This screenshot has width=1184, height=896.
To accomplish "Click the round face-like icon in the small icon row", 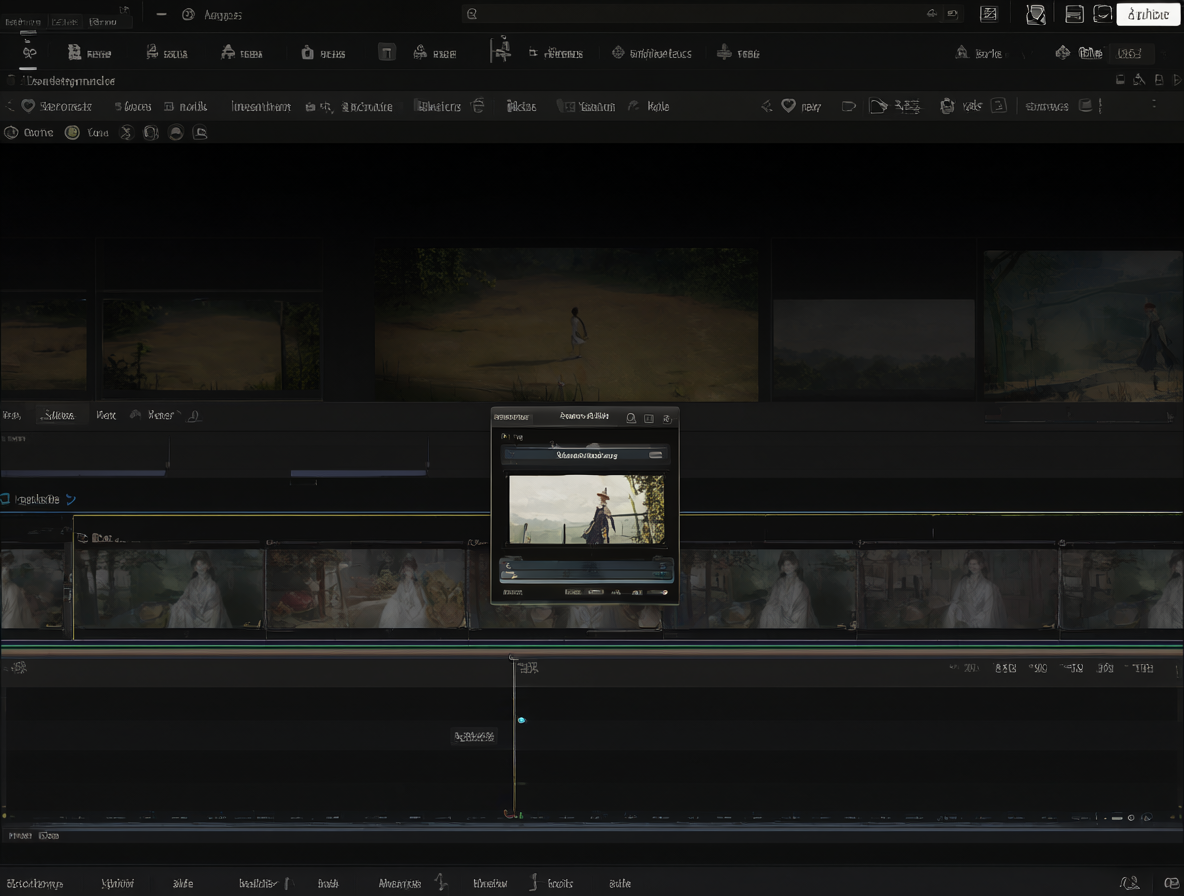I will [176, 133].
